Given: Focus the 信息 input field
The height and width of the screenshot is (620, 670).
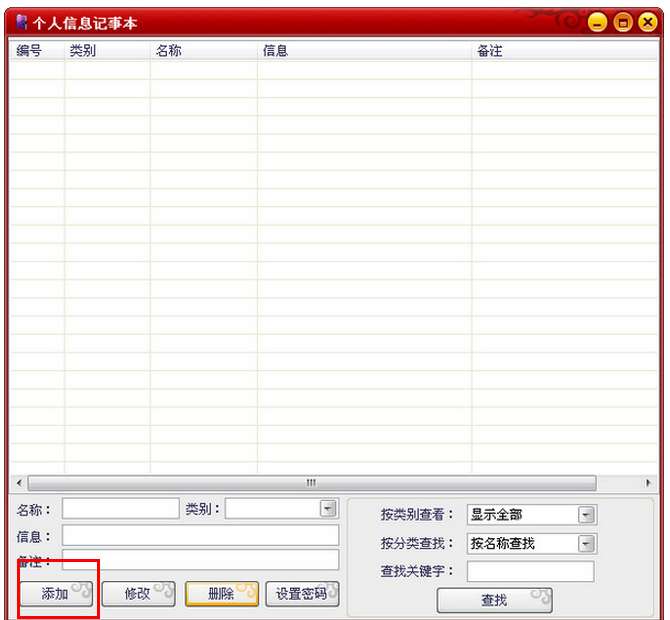Looking at the screenshot, I should click(200, 535).
